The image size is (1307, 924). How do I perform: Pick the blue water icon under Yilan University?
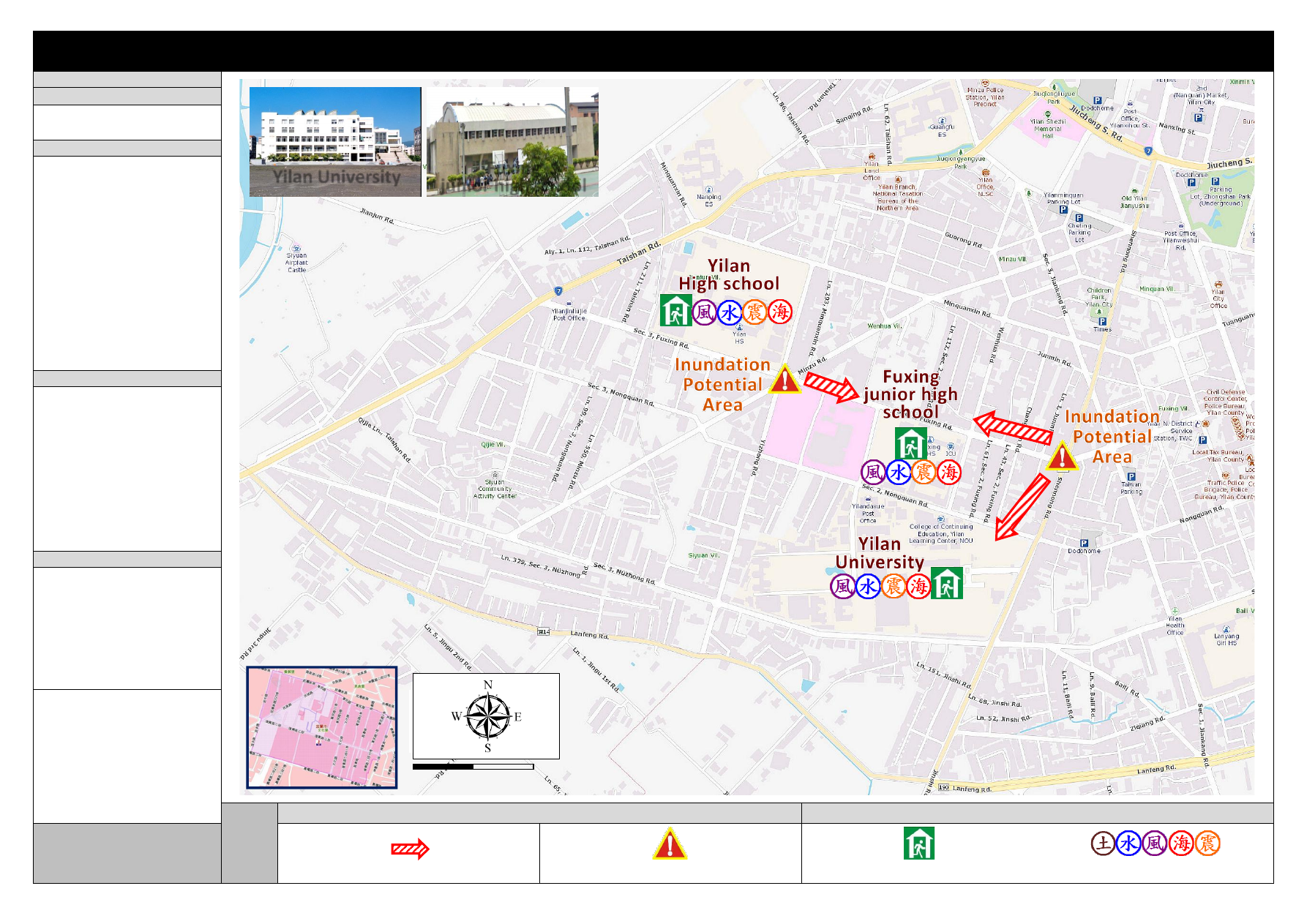(869, 586)
